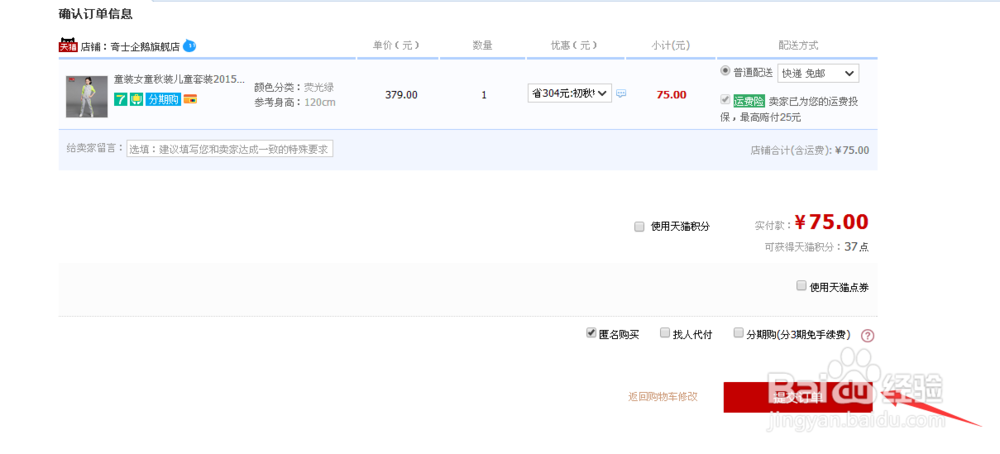The height and width of the screenshot is (454, 1000).
Task: Enable the 使用天猫积分 checkbox
Action: [639, 226]
